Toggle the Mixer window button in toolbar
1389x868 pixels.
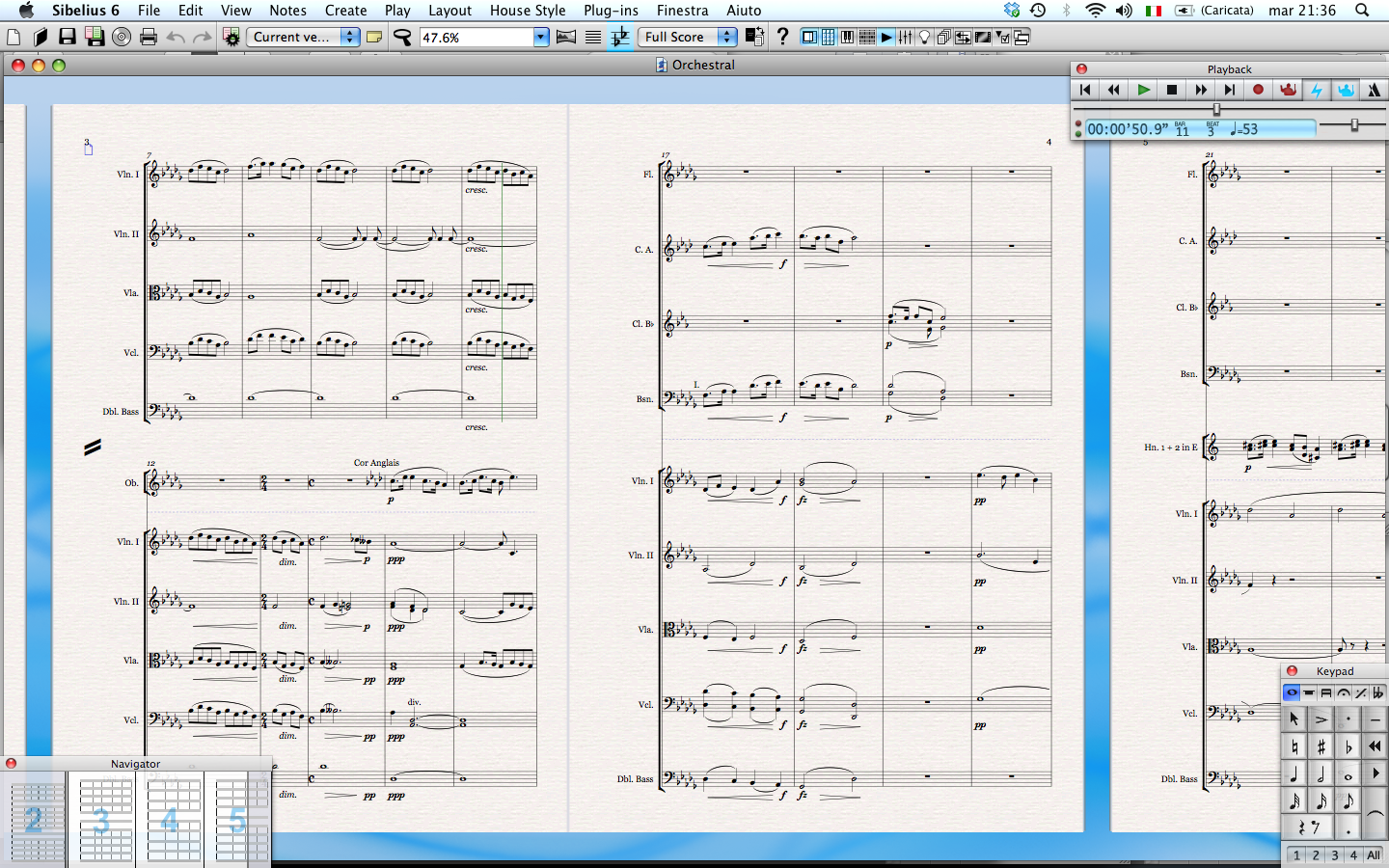(x=905, y=37)
